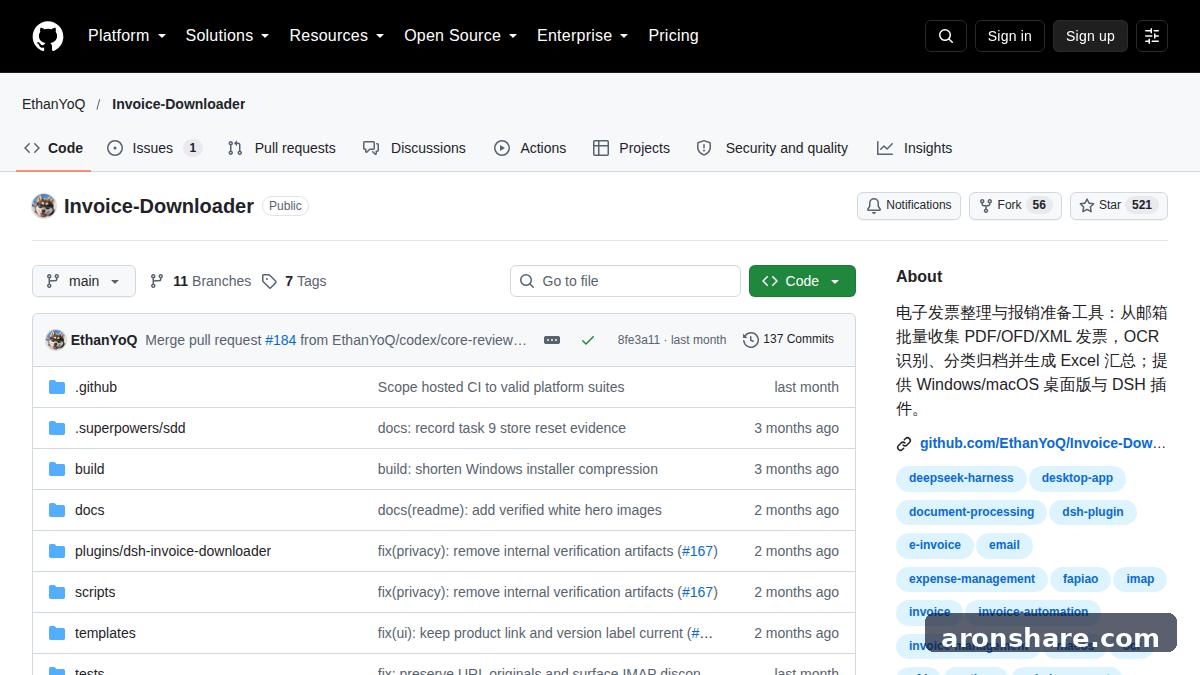The width and height of the screenshot is (1200, 675).
Task: Switch to the Projects tab
Action: pos(631,148)
